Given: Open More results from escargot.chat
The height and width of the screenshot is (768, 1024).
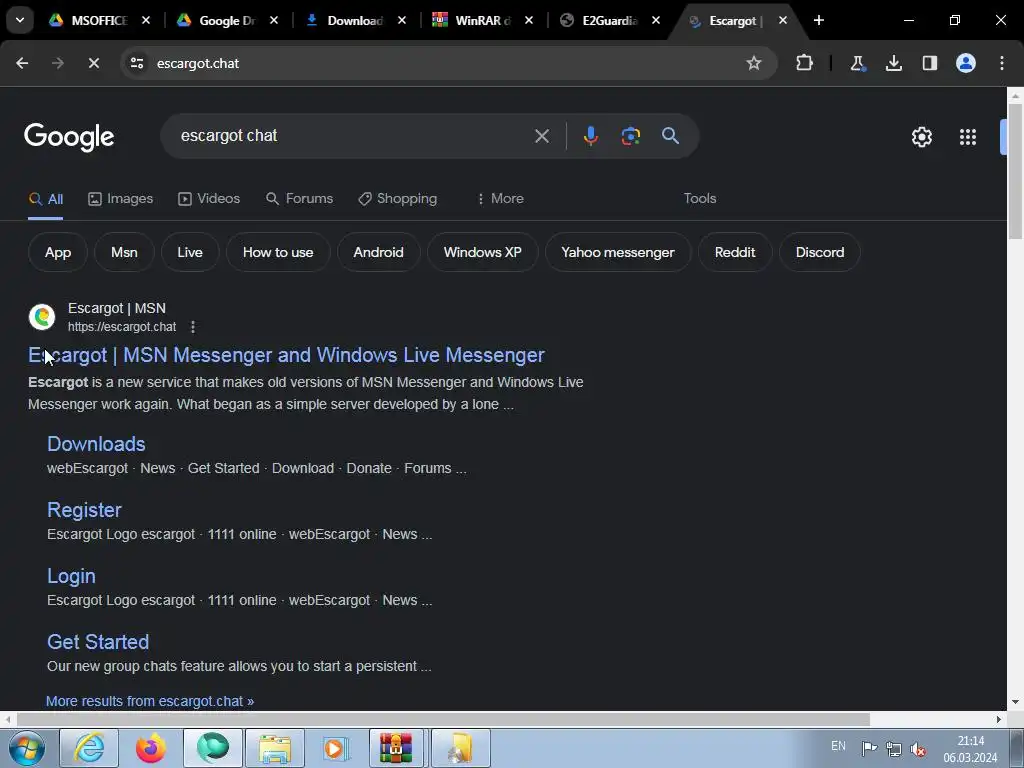Looking at the screenshot, I should 150,701.
